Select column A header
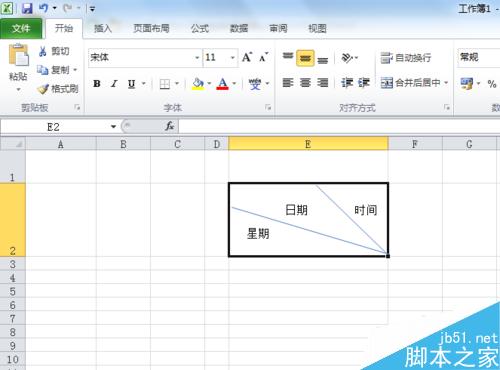The image size is (500, 370). click(61, 144)
